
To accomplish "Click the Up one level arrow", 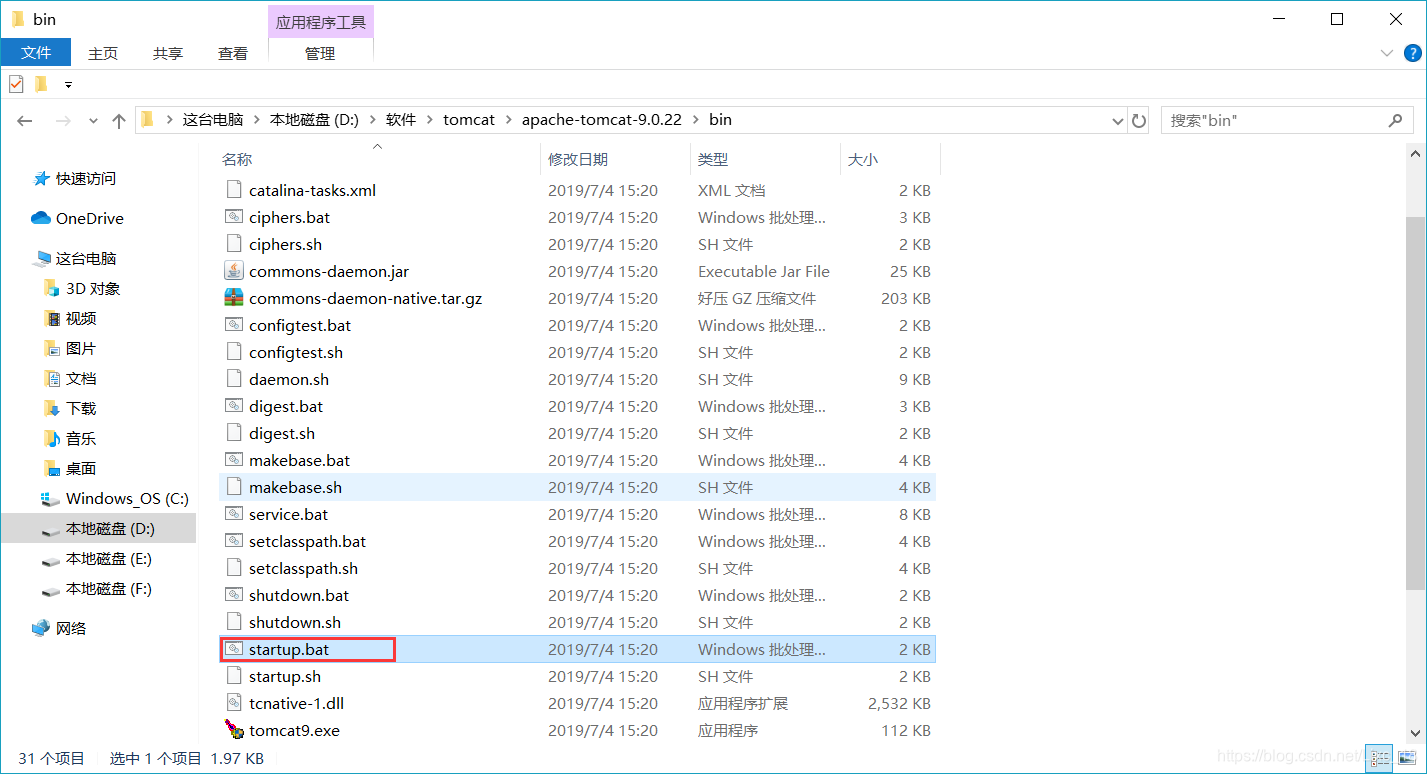I will tap(119, 120).
